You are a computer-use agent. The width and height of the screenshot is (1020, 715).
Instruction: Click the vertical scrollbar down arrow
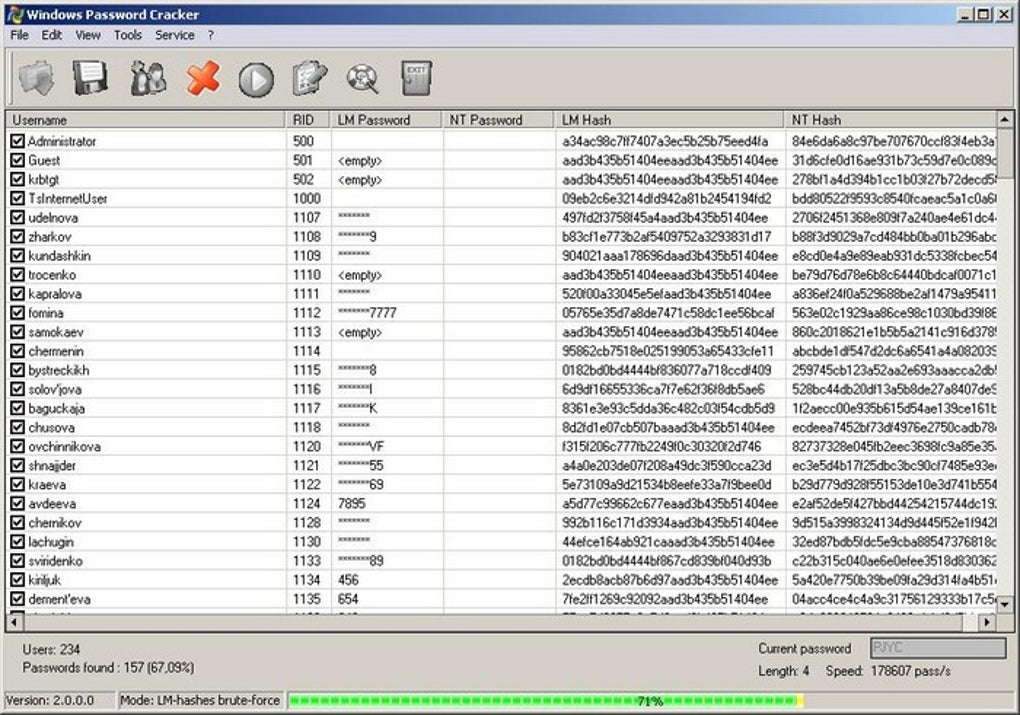tap(1004, 604)
